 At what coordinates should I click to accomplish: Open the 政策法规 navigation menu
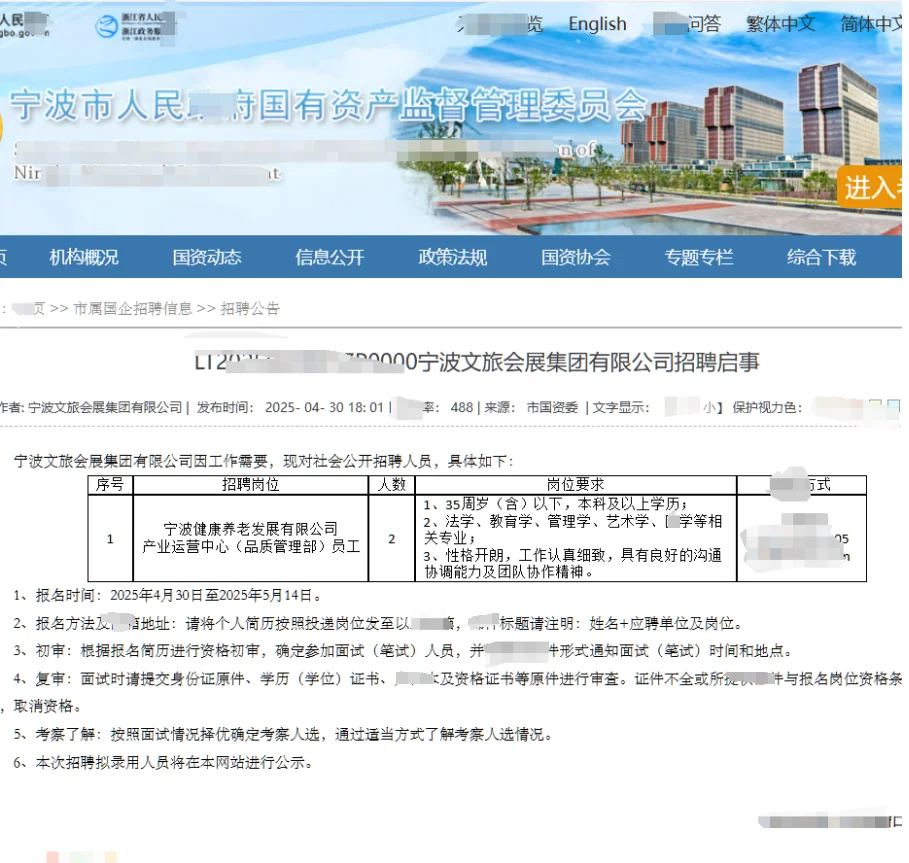452,257
